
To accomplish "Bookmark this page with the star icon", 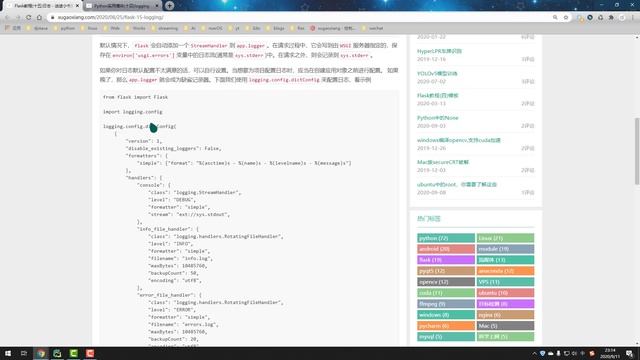I will click(566, 17).
